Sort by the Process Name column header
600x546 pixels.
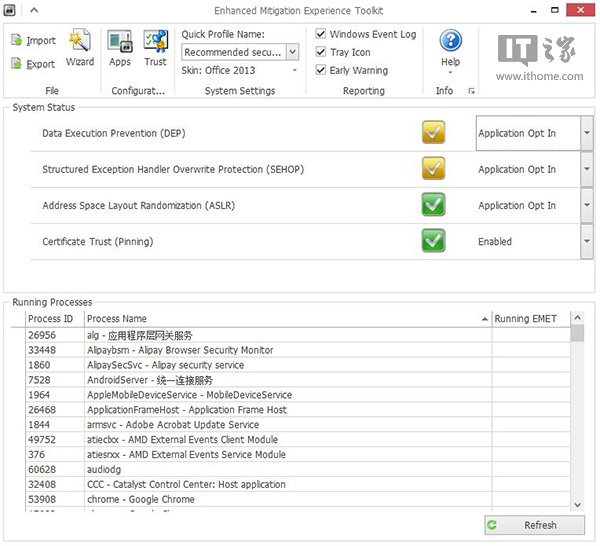click(x=288, y=319)
